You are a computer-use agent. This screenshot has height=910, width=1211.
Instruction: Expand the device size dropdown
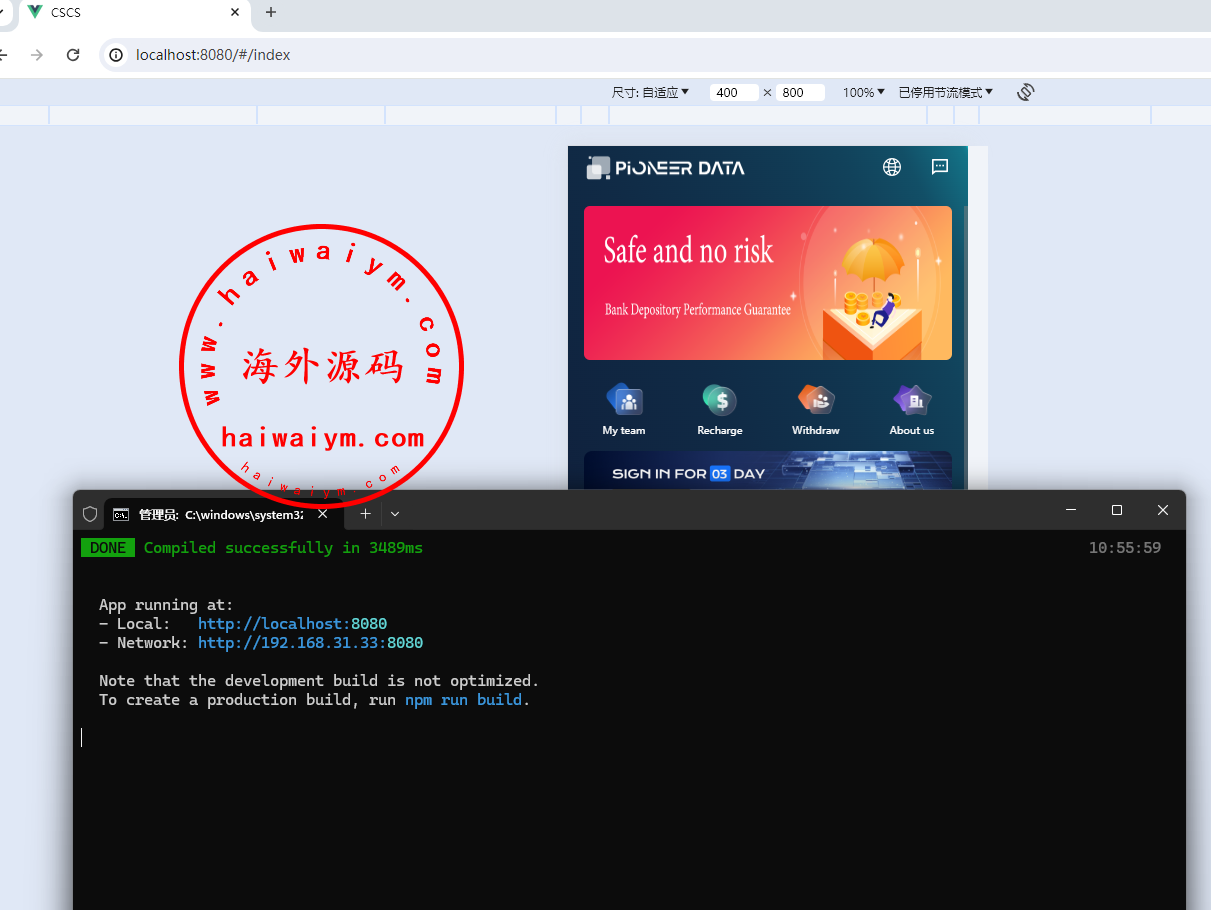[x=651, y=92]
